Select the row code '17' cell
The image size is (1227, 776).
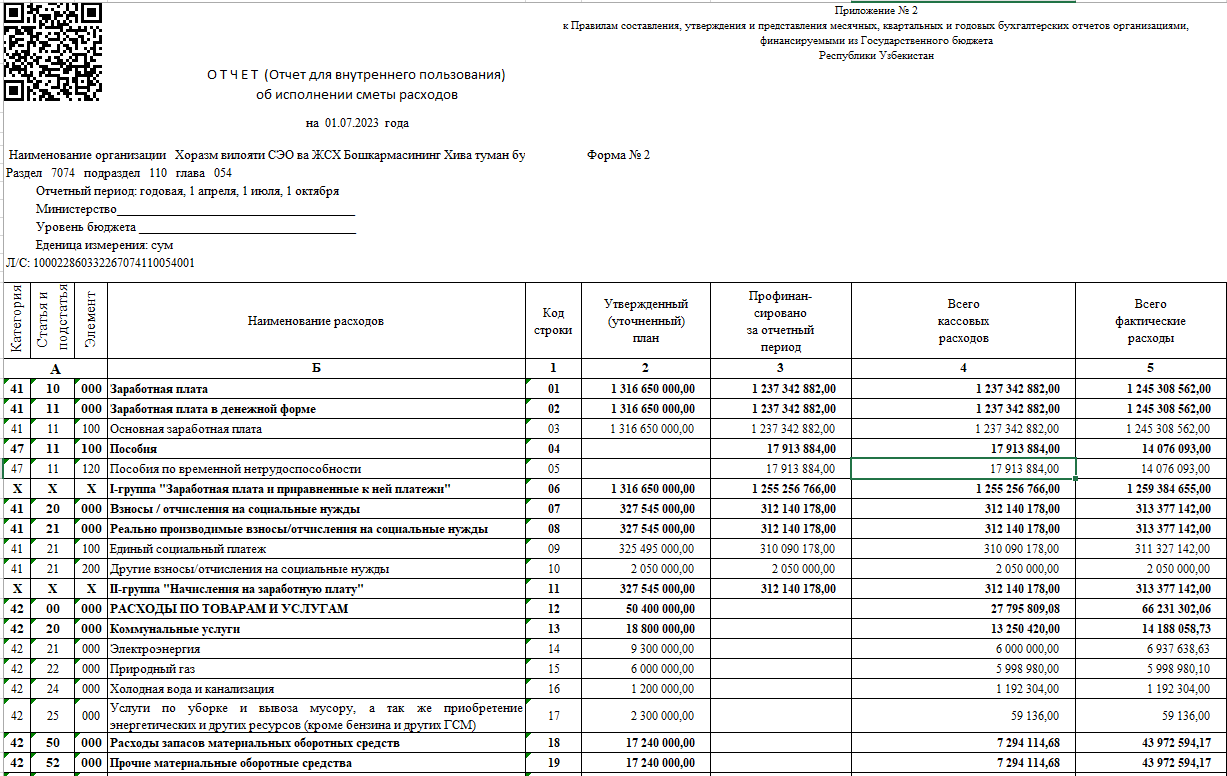tap(553, 716)
